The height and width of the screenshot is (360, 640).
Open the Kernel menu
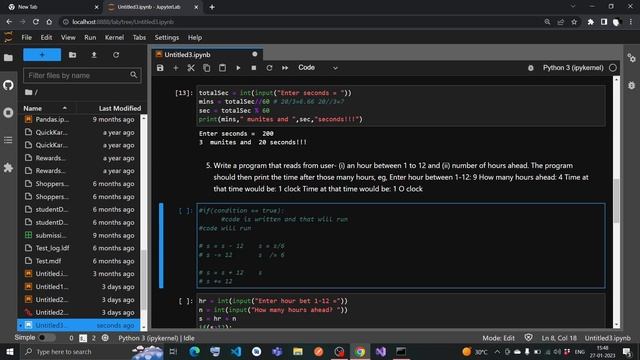tap(114, 38)
